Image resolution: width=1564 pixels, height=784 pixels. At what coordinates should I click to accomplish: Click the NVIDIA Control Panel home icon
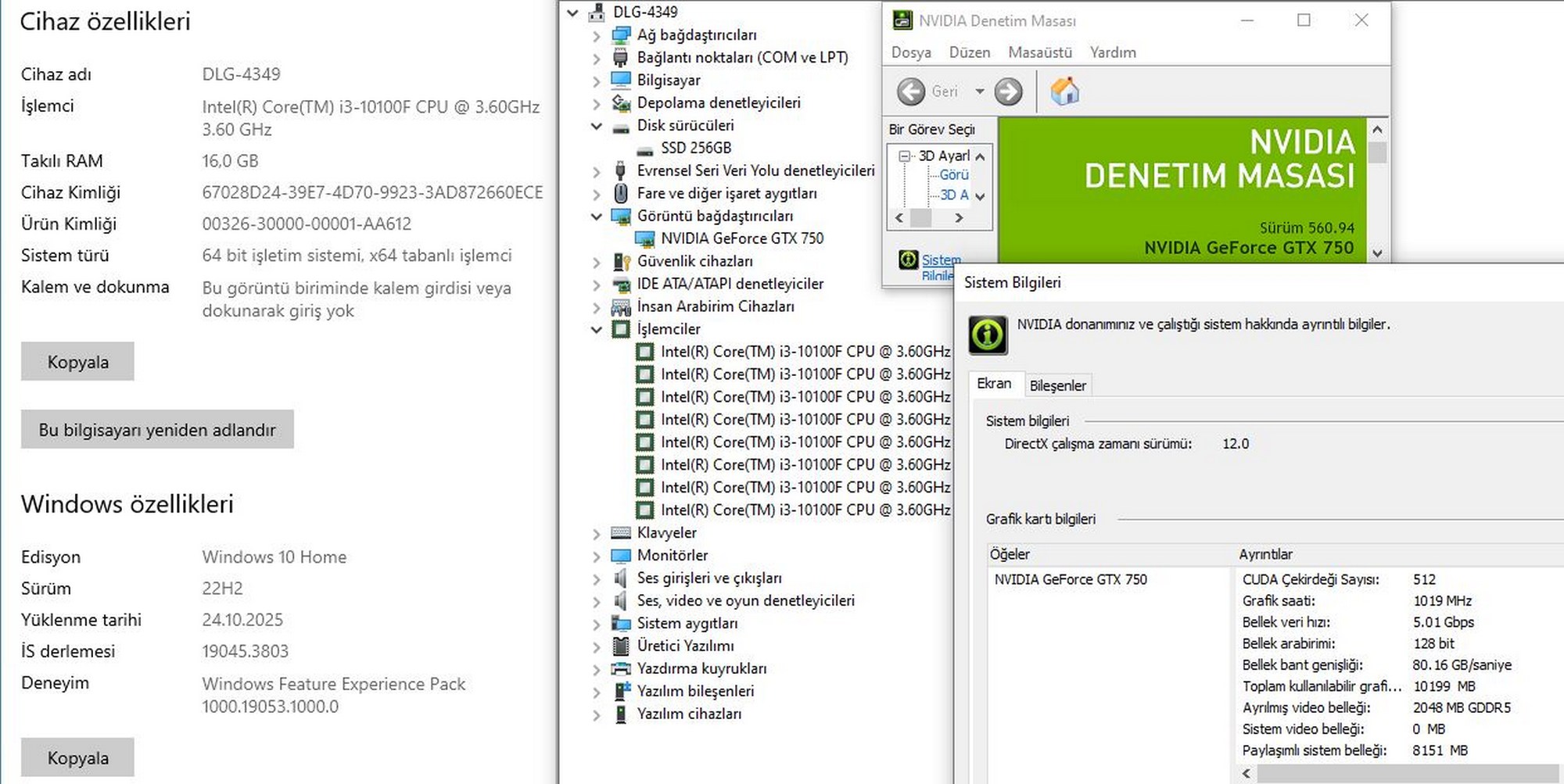(1064, 91)
